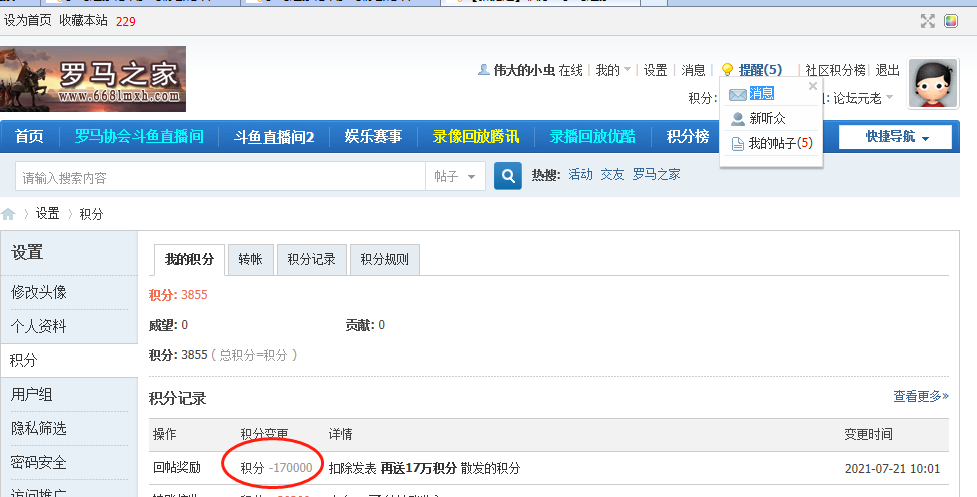Image resolution: width=977 pixels, height=497 pixels.
Task: Open 斗鱼直播间2 nav item
Action: click(274, 136)
